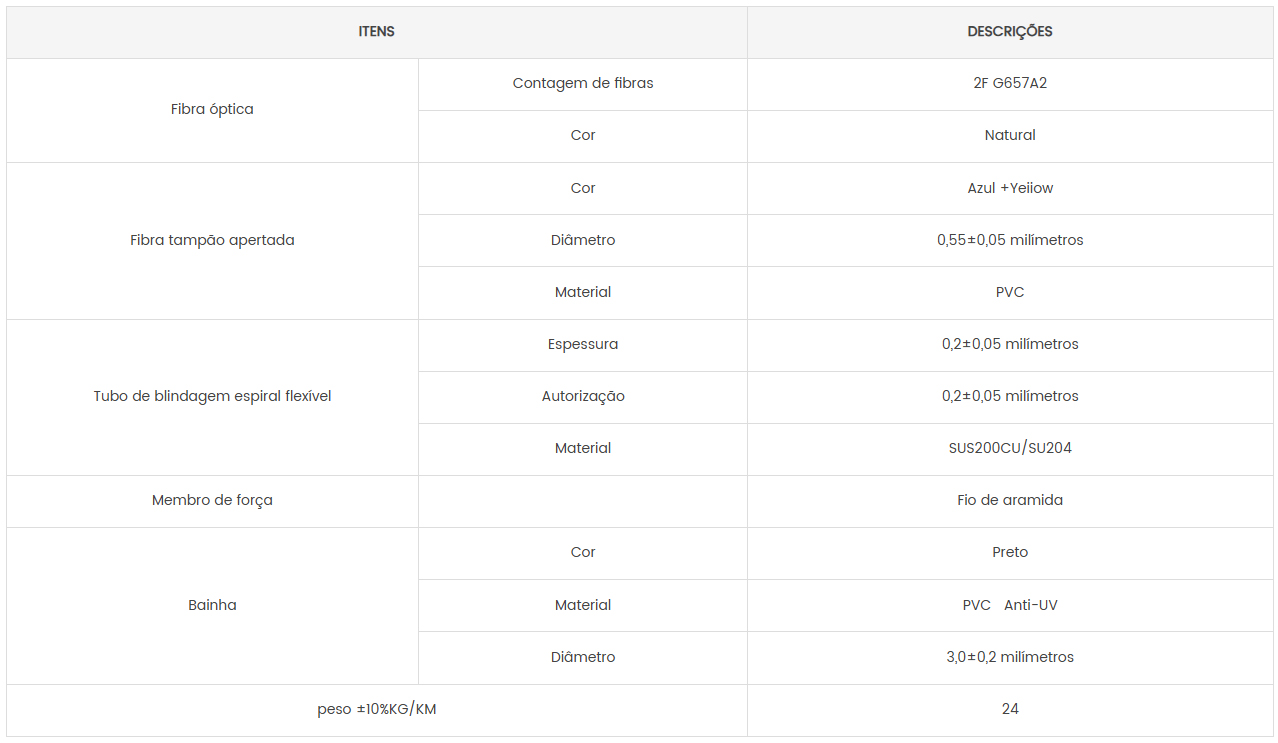Select Tubo de blindagem espiral flexível cell
The width and height of the screenshot is (1278, 743).
[212, 397]
